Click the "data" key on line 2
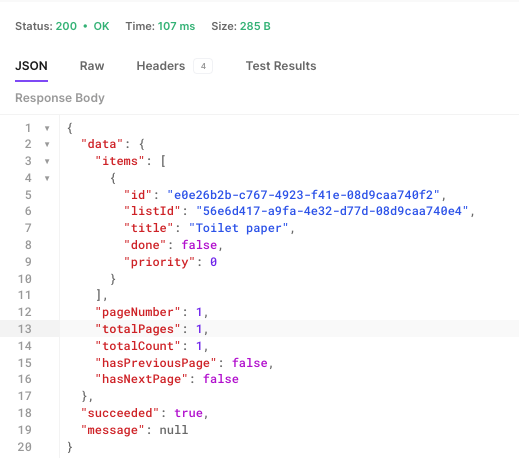This screenshot has height=465, width=519. coord(102,144)
